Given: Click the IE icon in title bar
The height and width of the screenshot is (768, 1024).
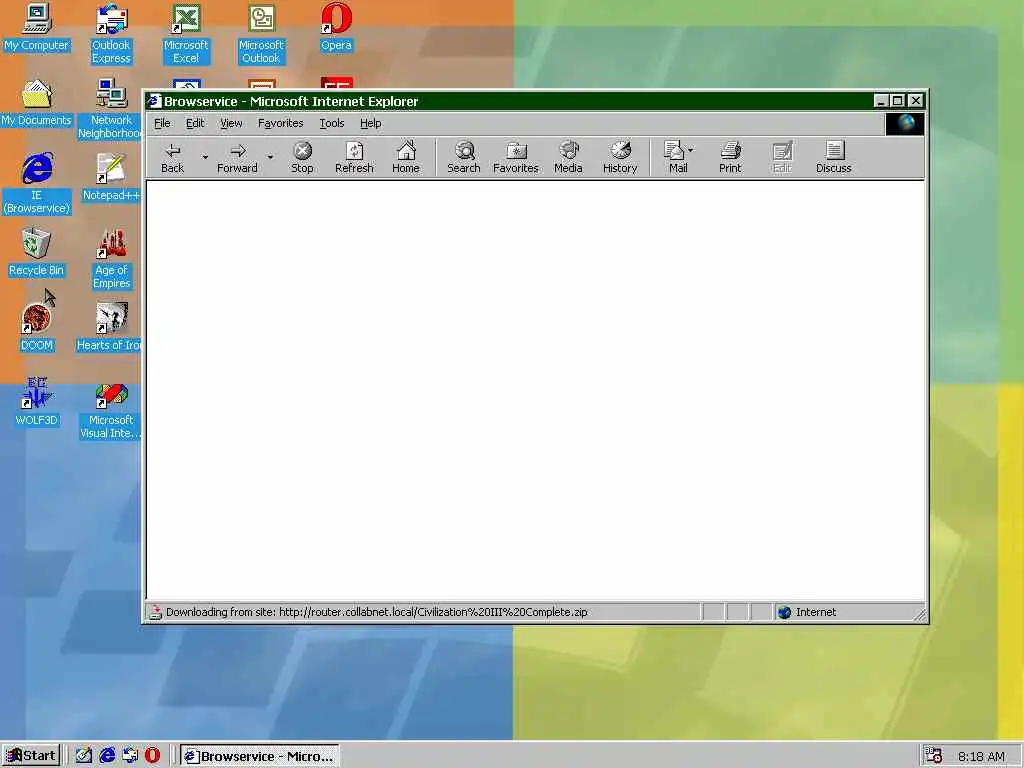Looking at the screenshot, I should click(154, 101).
